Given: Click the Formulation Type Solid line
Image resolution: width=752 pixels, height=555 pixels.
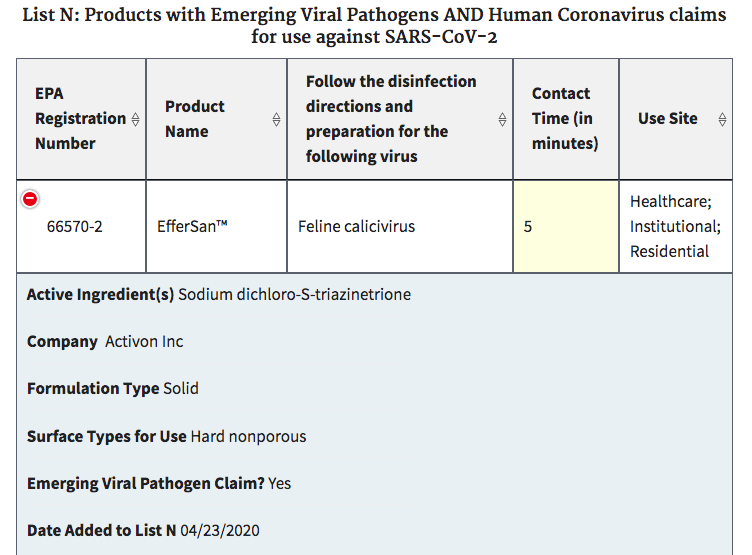Looking at the screenshot, I should tap(112, 389).
